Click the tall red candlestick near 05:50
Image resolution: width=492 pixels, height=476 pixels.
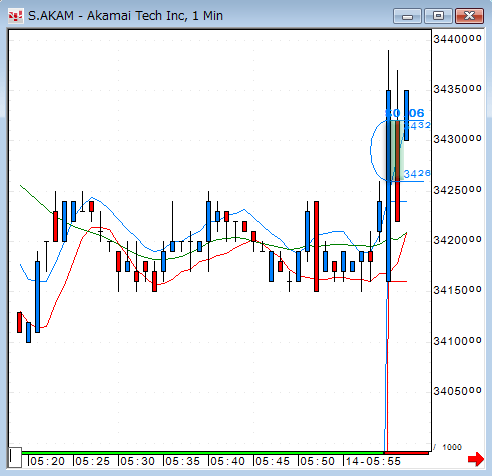click(x=316, y=246)
